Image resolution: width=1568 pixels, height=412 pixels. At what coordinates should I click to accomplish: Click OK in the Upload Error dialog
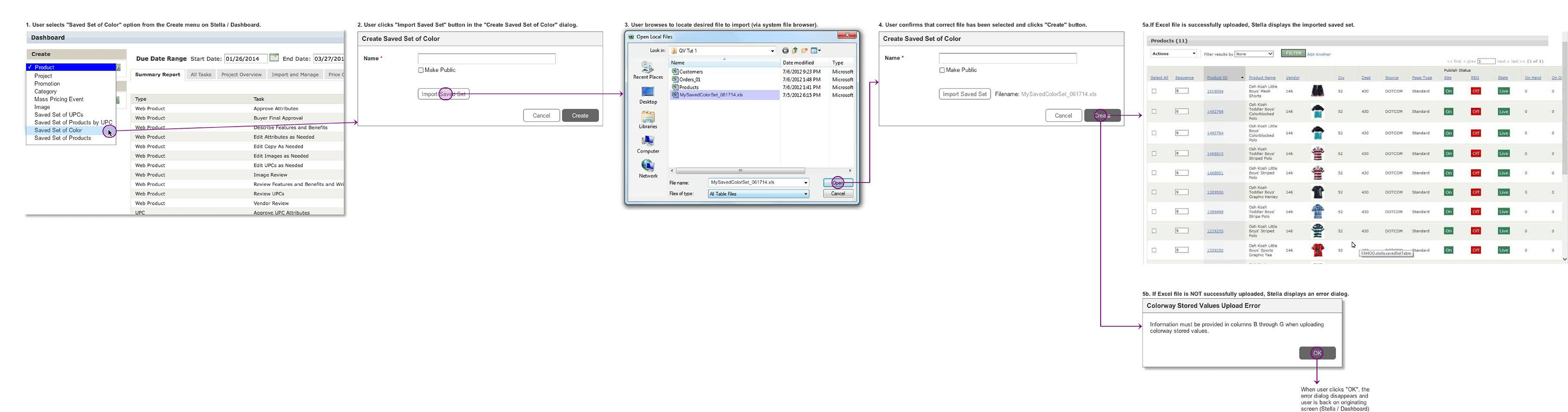coord(1317,353)
